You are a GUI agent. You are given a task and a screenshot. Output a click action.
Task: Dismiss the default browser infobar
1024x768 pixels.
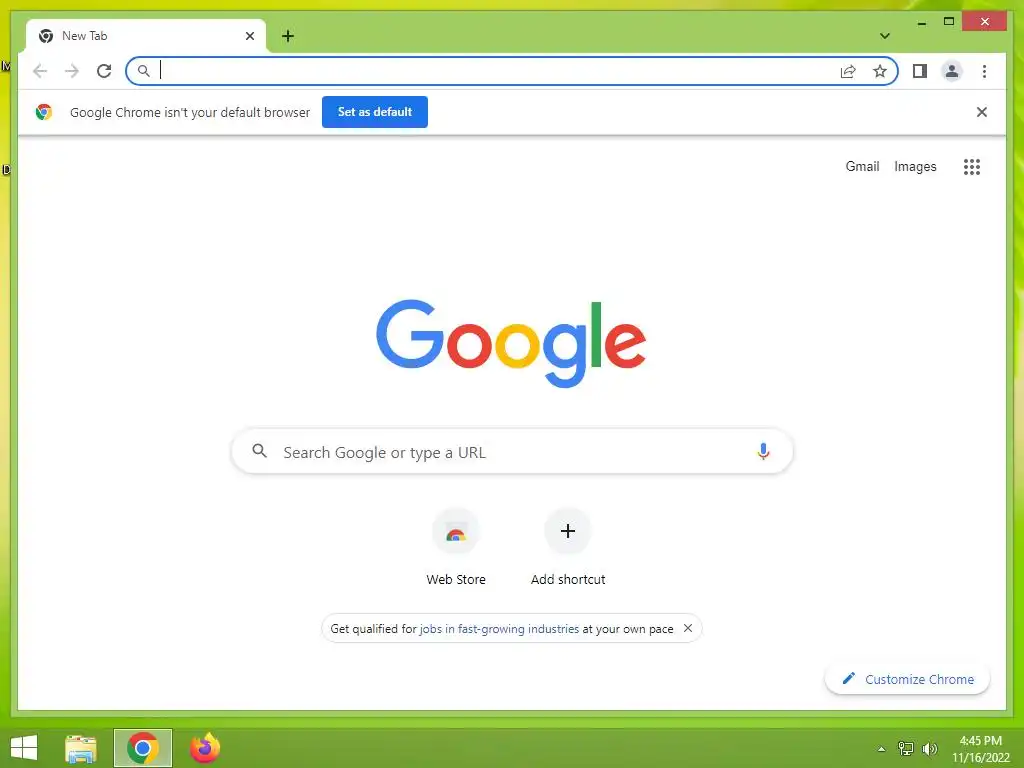click(x=982, y=112)
